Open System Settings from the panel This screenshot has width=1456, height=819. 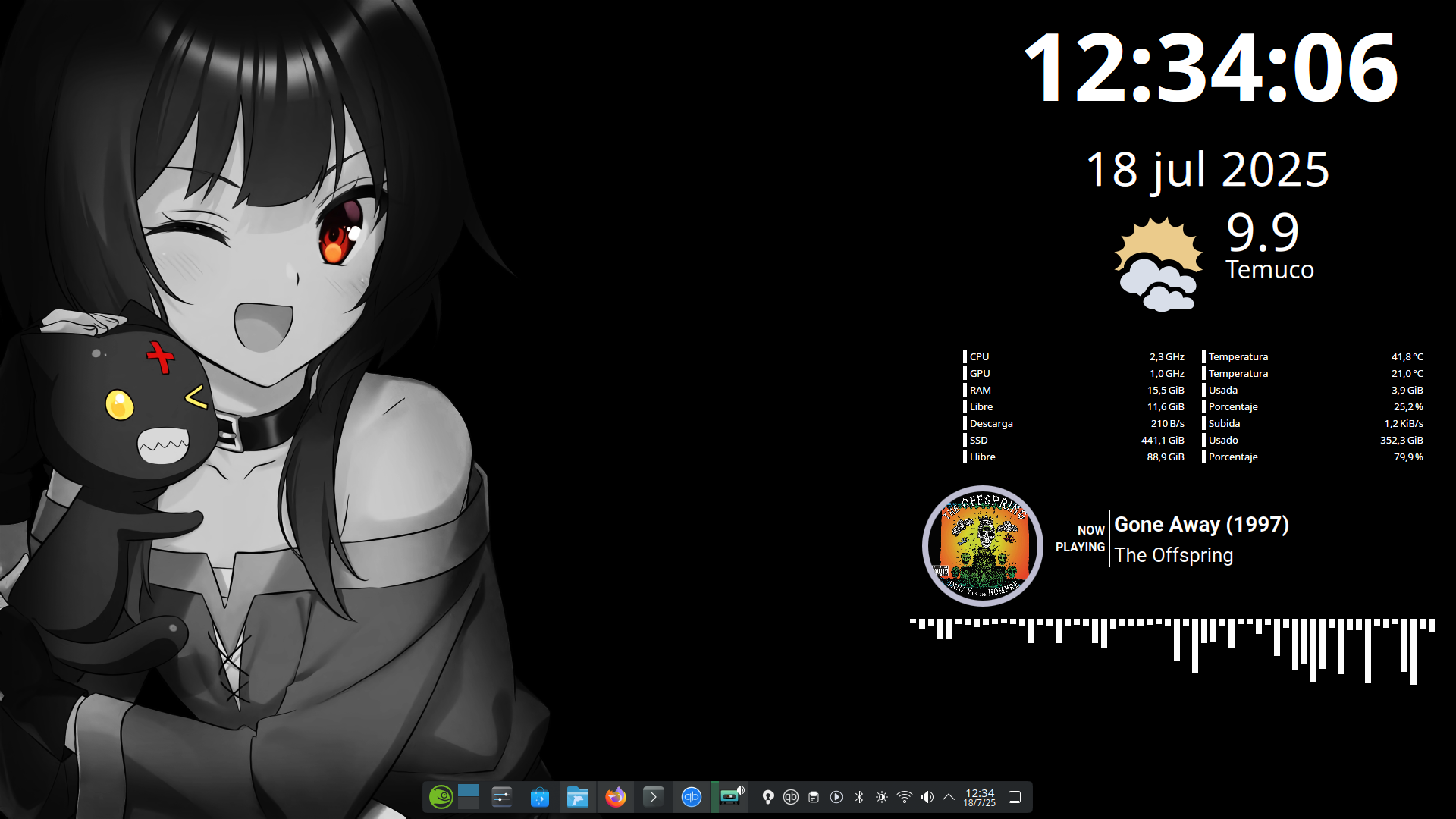(x=502, y=797)
